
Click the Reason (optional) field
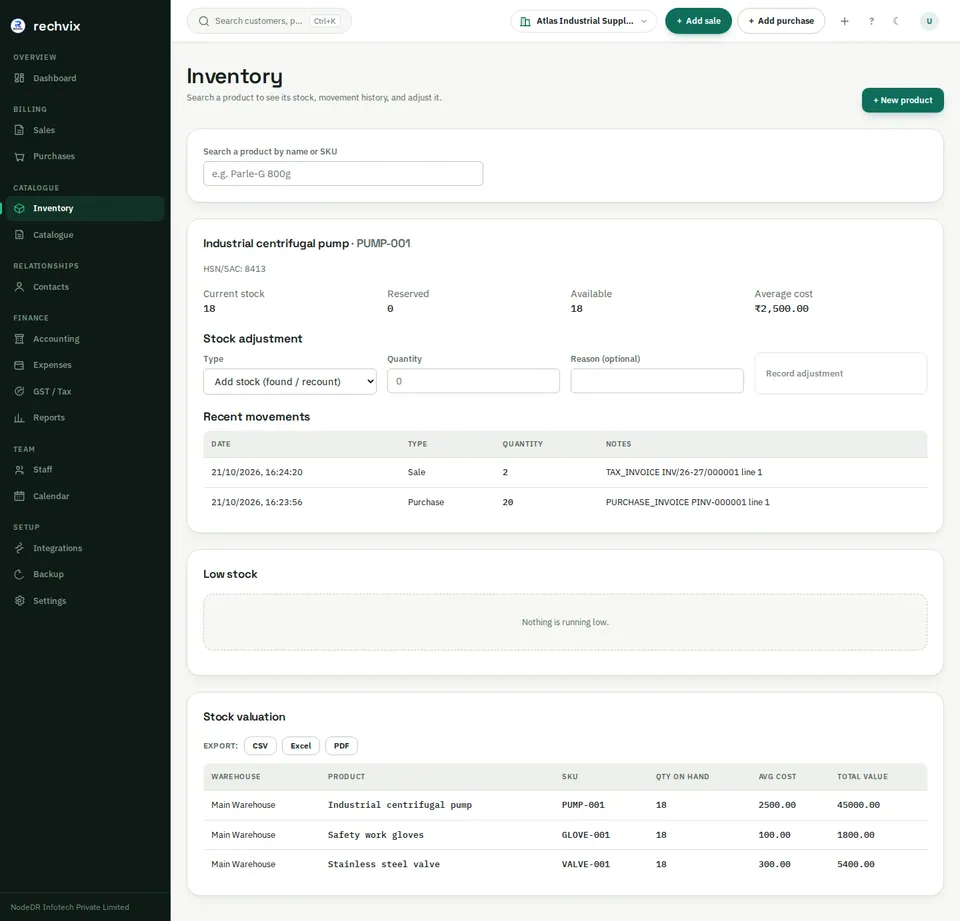(657, 381)
